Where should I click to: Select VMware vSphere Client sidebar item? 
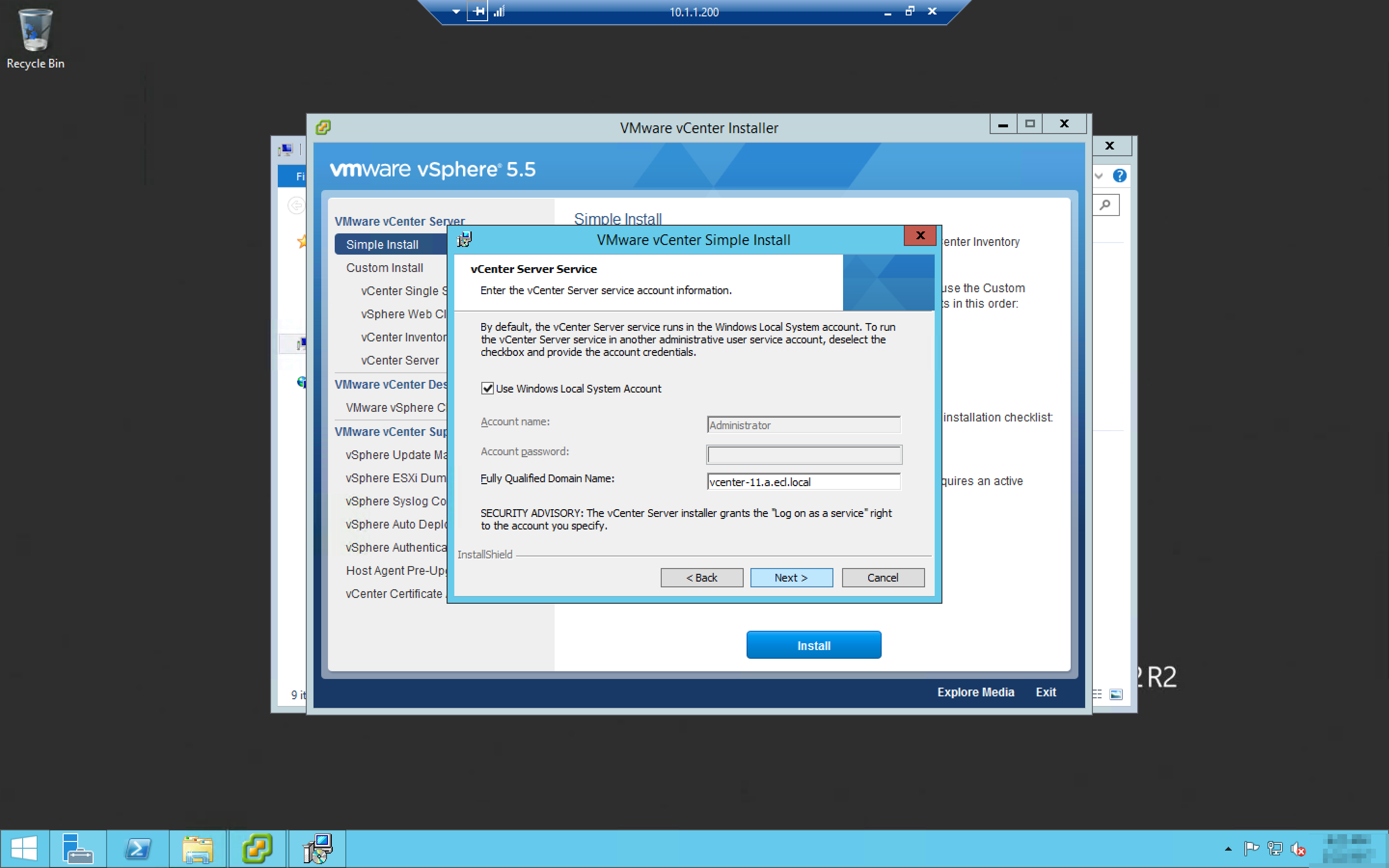click(396, 407)
